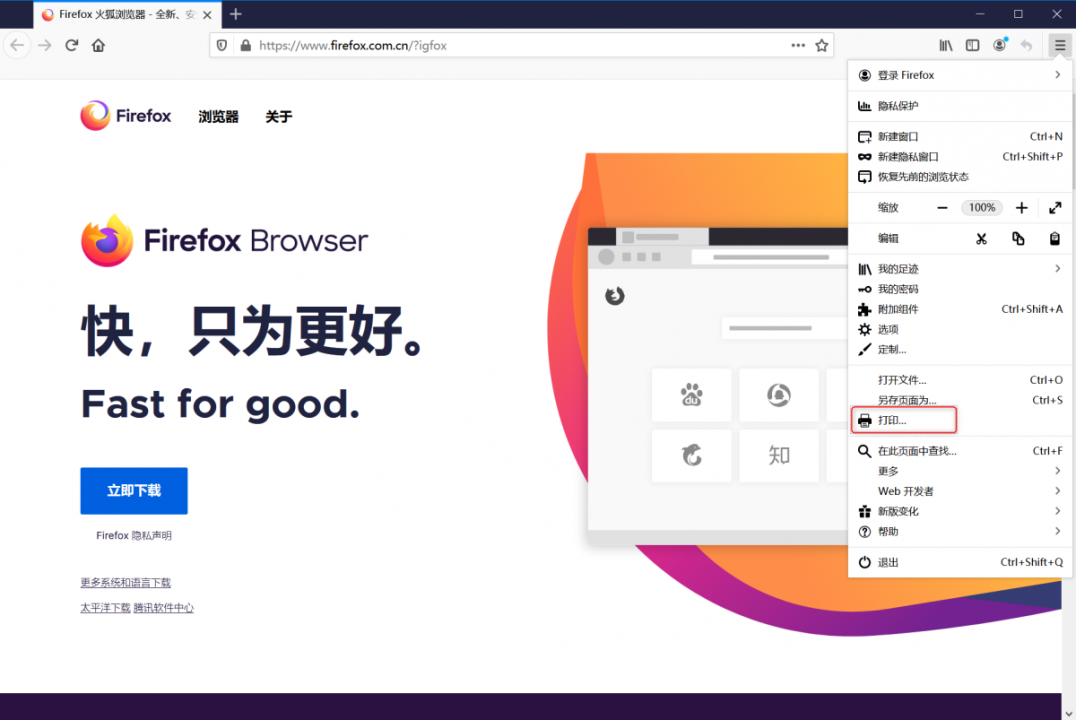Click page scrollbar down arrow
1076x720 pixels.
click(1068, 713)
